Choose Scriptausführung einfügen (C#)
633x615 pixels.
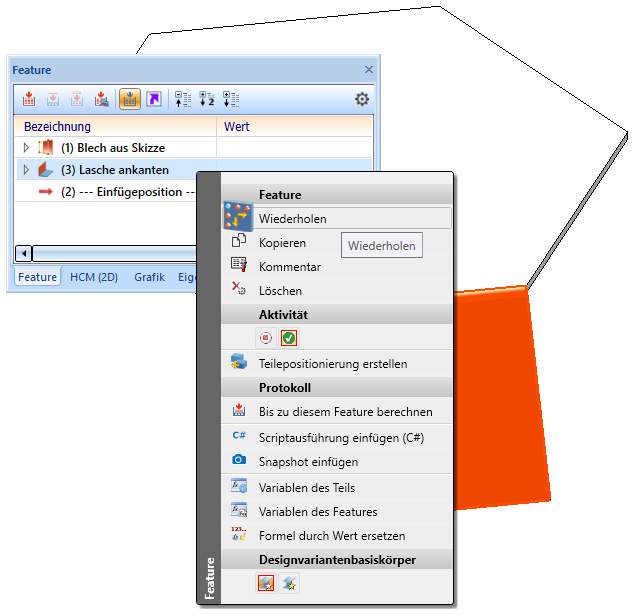[337, 438]
